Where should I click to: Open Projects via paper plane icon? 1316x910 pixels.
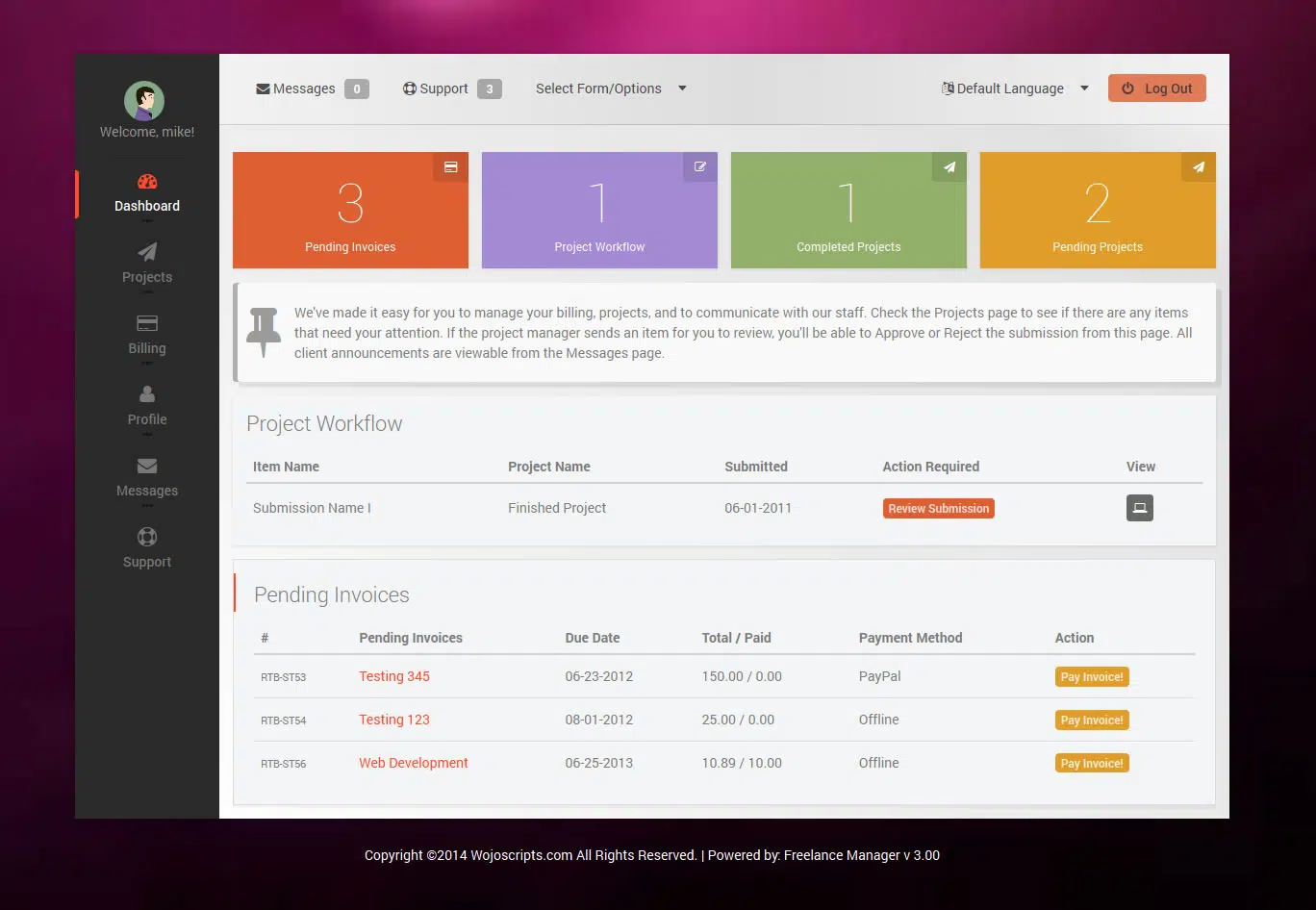tap(147, 252)
